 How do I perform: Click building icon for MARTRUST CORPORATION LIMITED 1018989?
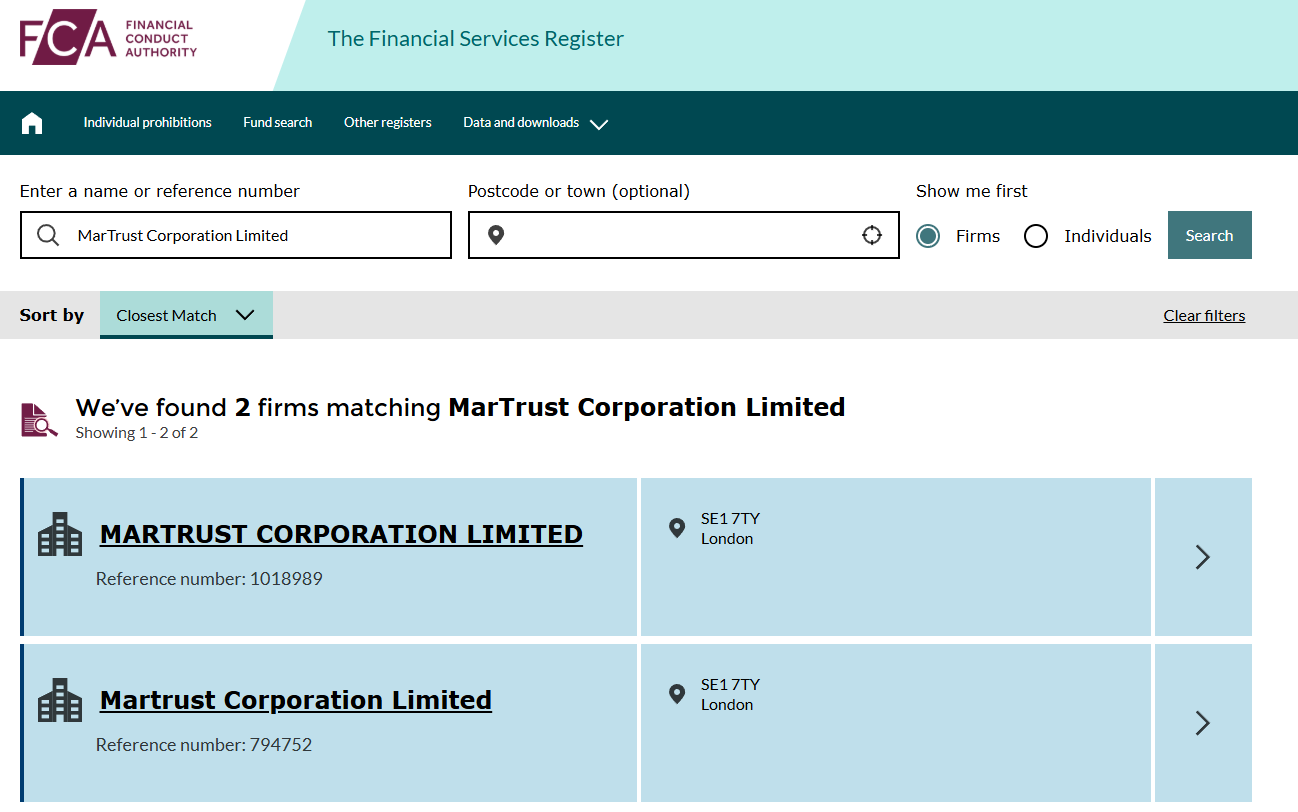tap(60, 534)
